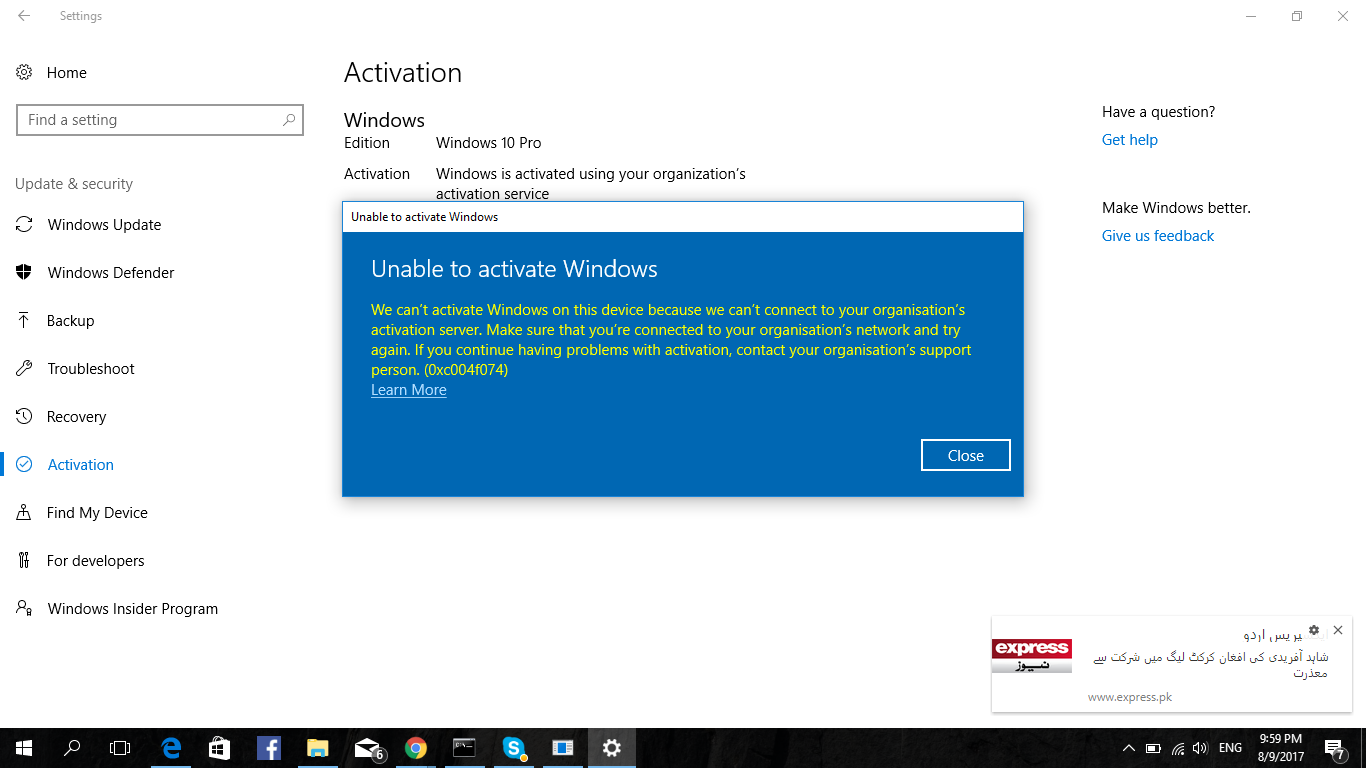Close the Unable to activate Windows dialog
Image resolution: width=1366 pixels, height=768 pixels.
point(966,455)
